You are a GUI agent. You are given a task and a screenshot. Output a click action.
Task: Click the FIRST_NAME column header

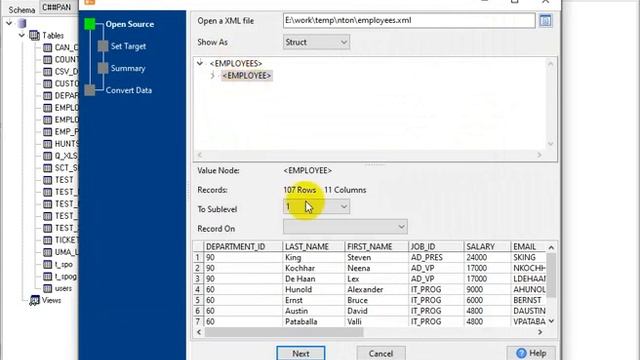point(376,247)
